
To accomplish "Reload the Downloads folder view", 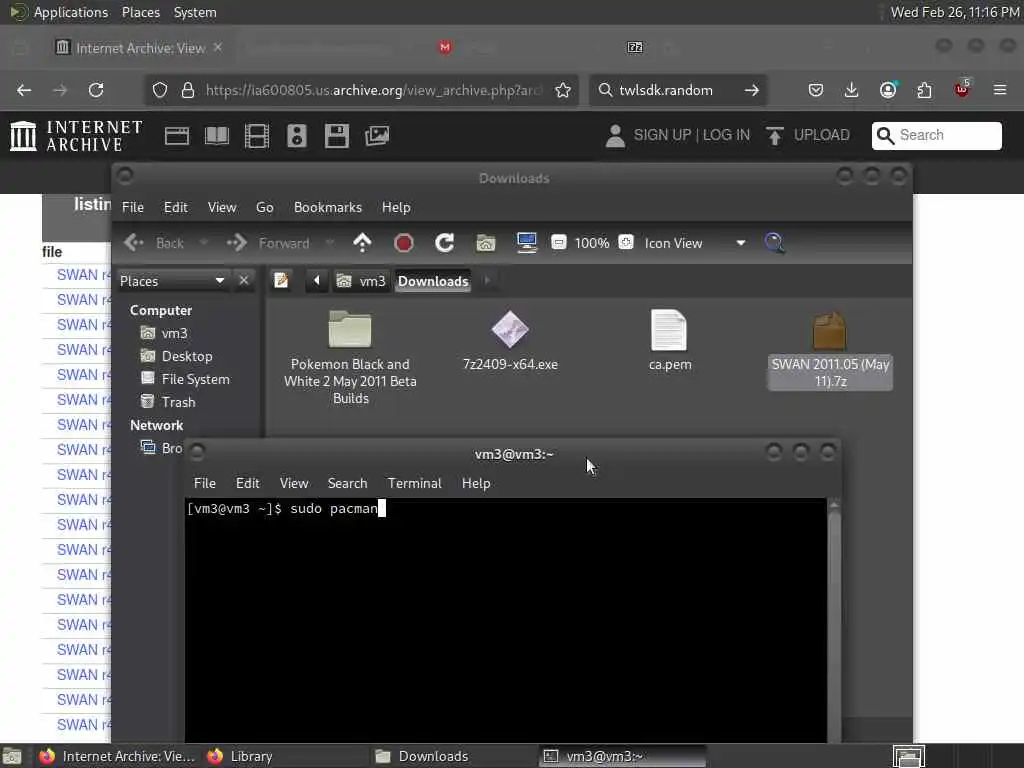I will point(445,243).
